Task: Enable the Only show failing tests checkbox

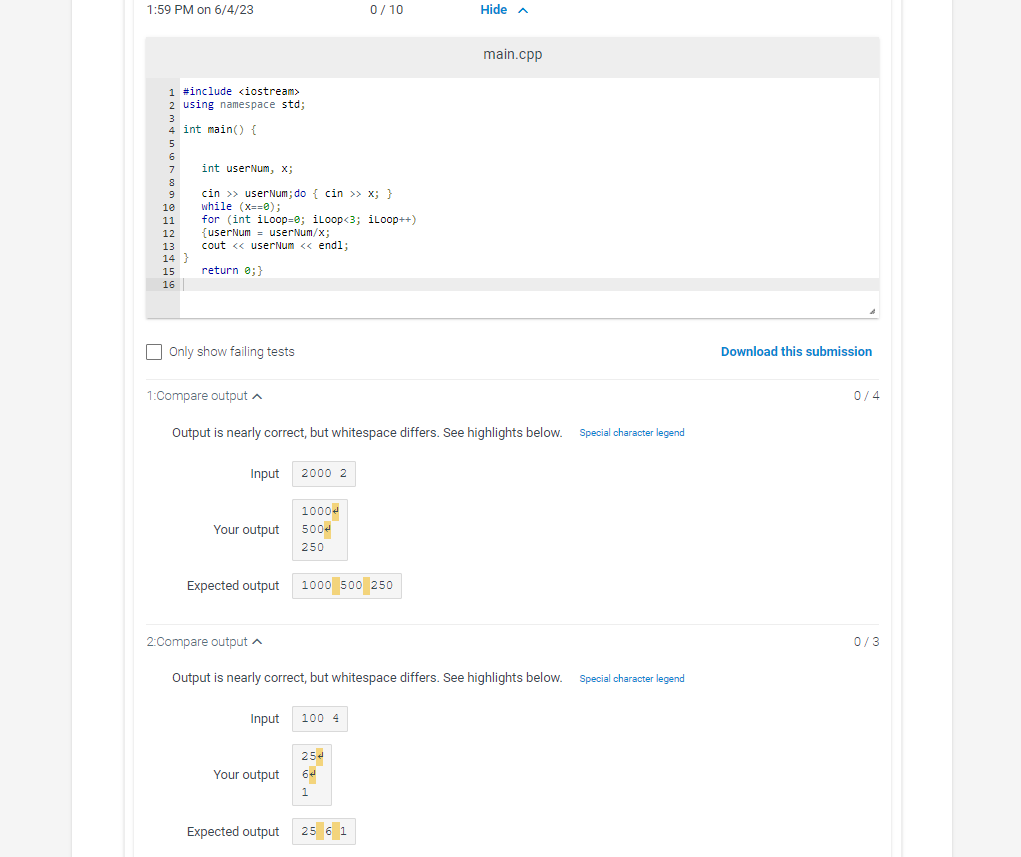Action: click(153, 351)
